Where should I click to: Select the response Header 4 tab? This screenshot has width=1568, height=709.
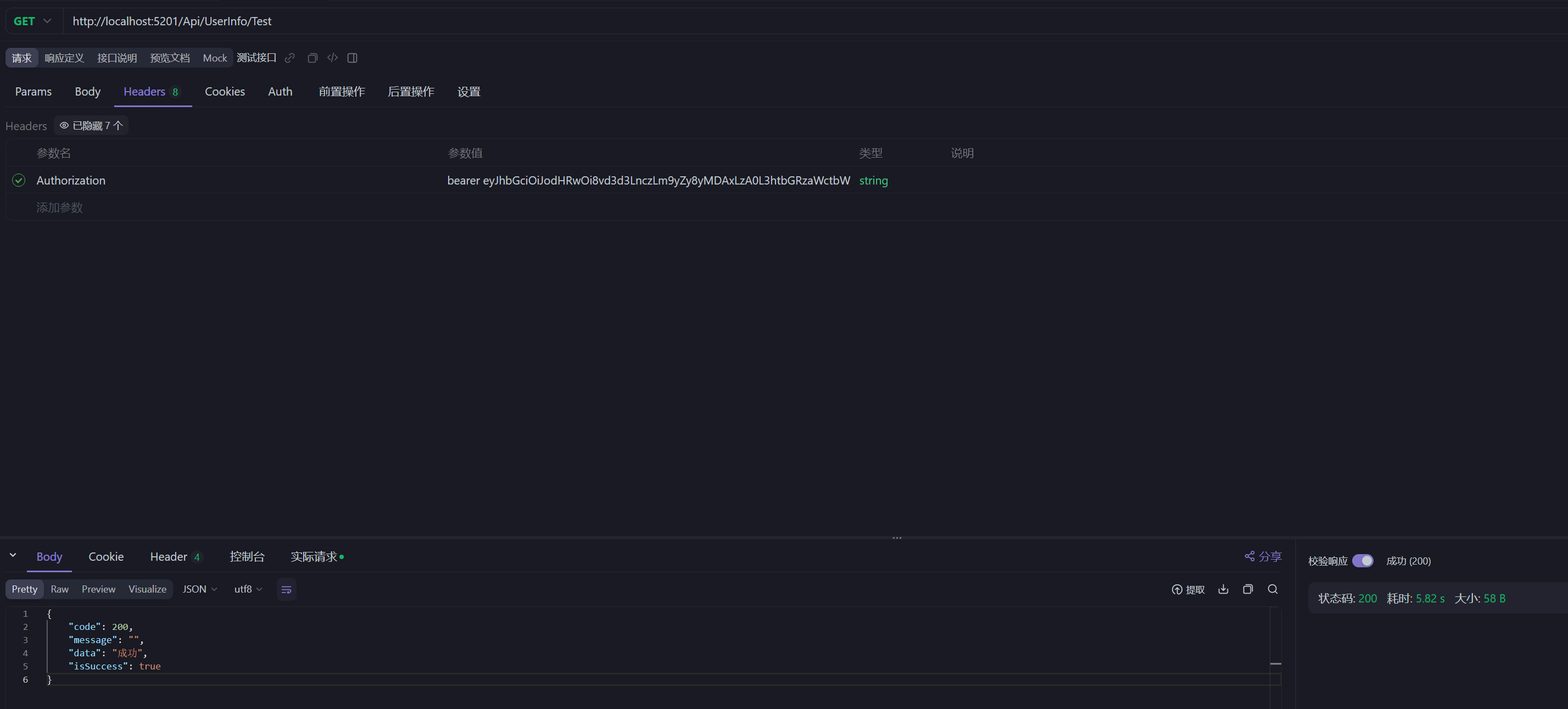(175, 556)
